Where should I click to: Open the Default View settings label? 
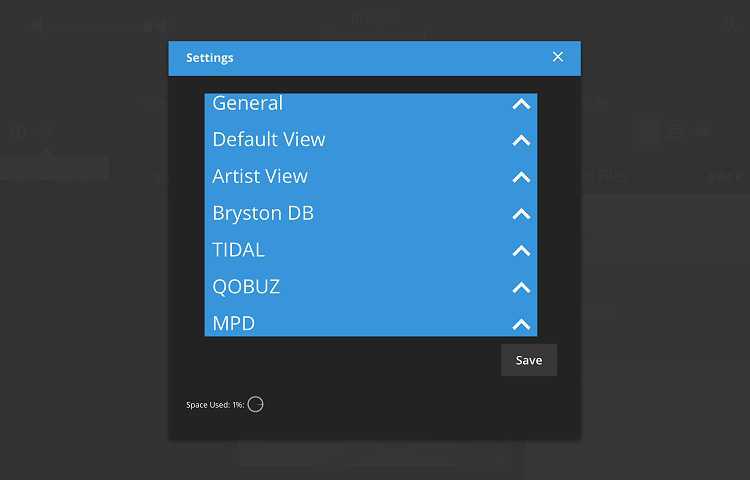point(268,140)
